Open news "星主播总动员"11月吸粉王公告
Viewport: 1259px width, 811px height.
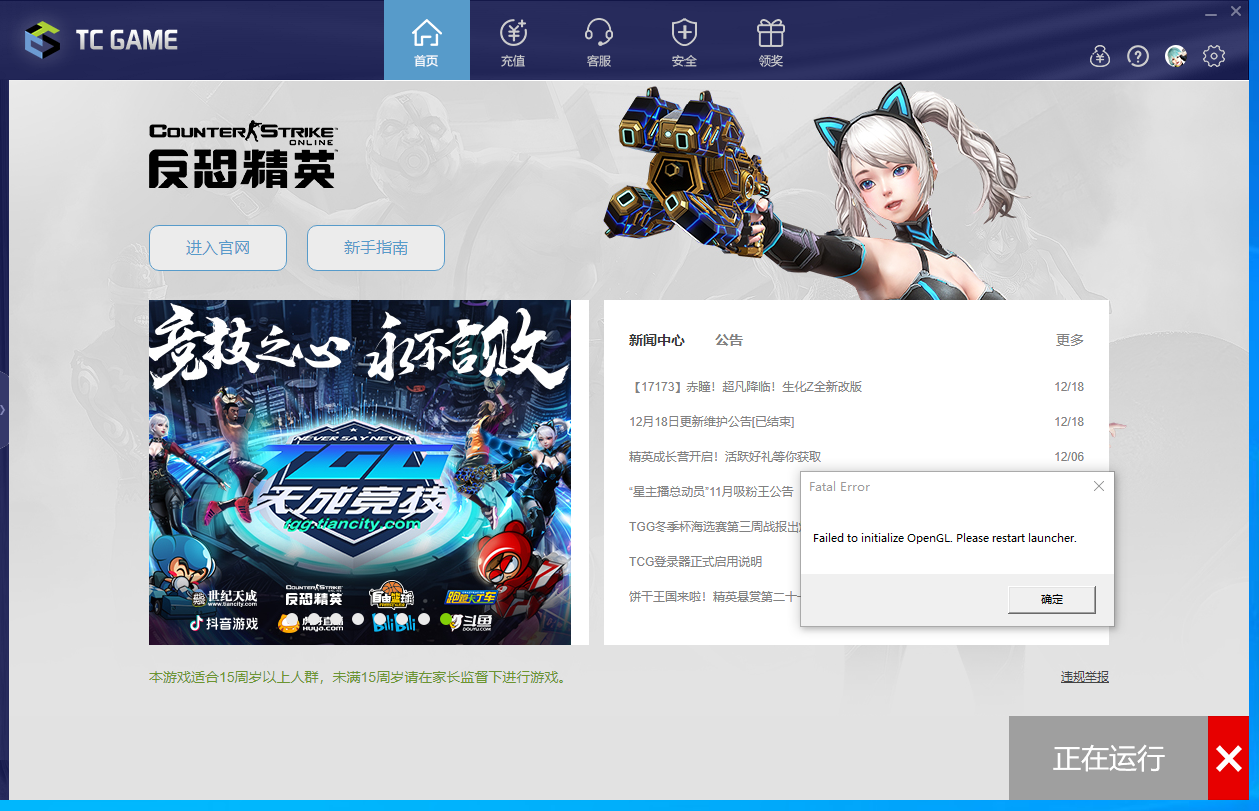point(712,492)
